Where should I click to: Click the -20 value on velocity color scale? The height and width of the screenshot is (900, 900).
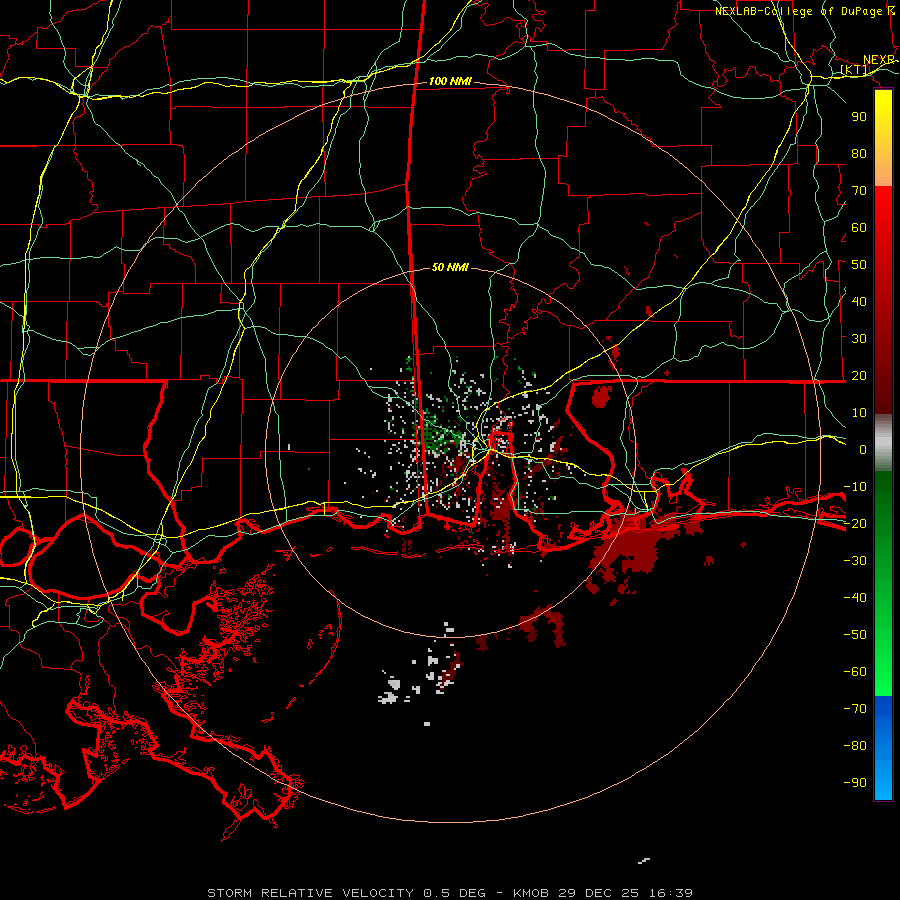[x=855, y=524]
